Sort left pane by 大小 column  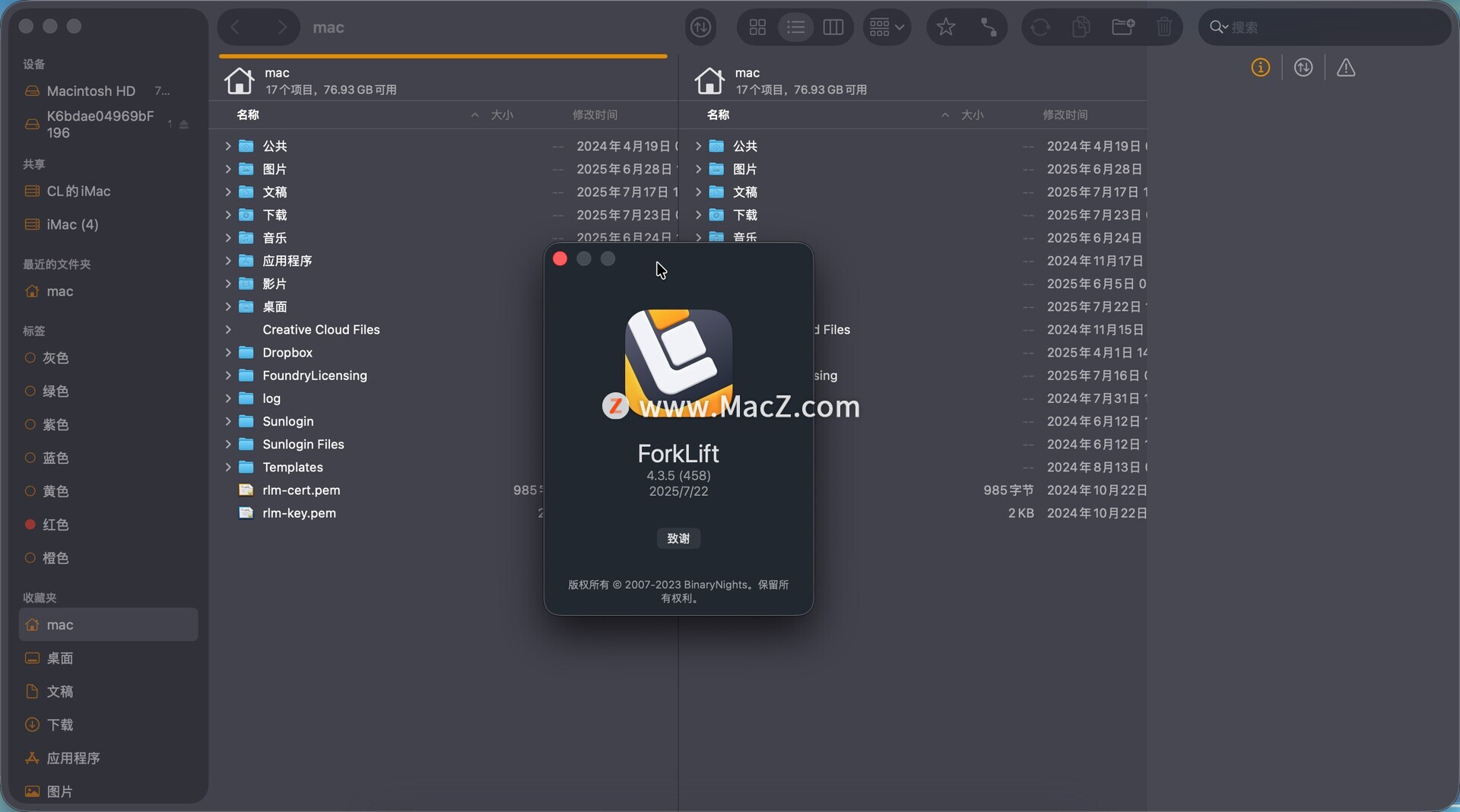click(502, 115)
